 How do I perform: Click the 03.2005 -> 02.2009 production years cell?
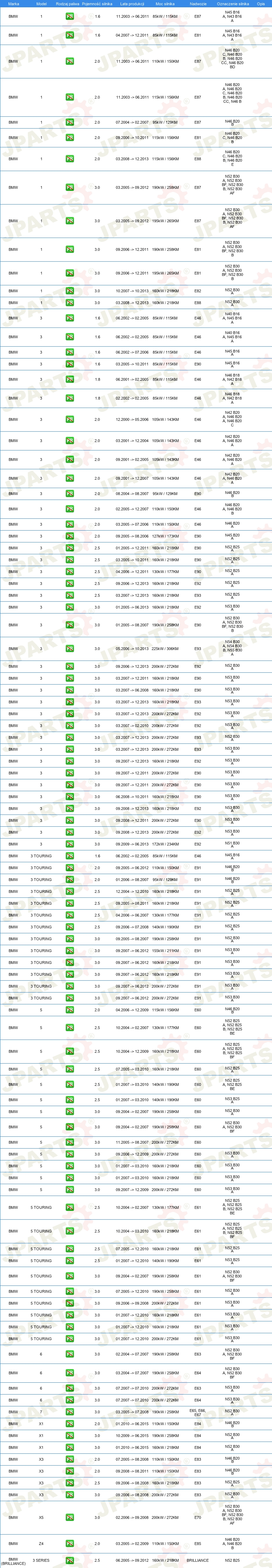pos(132,1544)
